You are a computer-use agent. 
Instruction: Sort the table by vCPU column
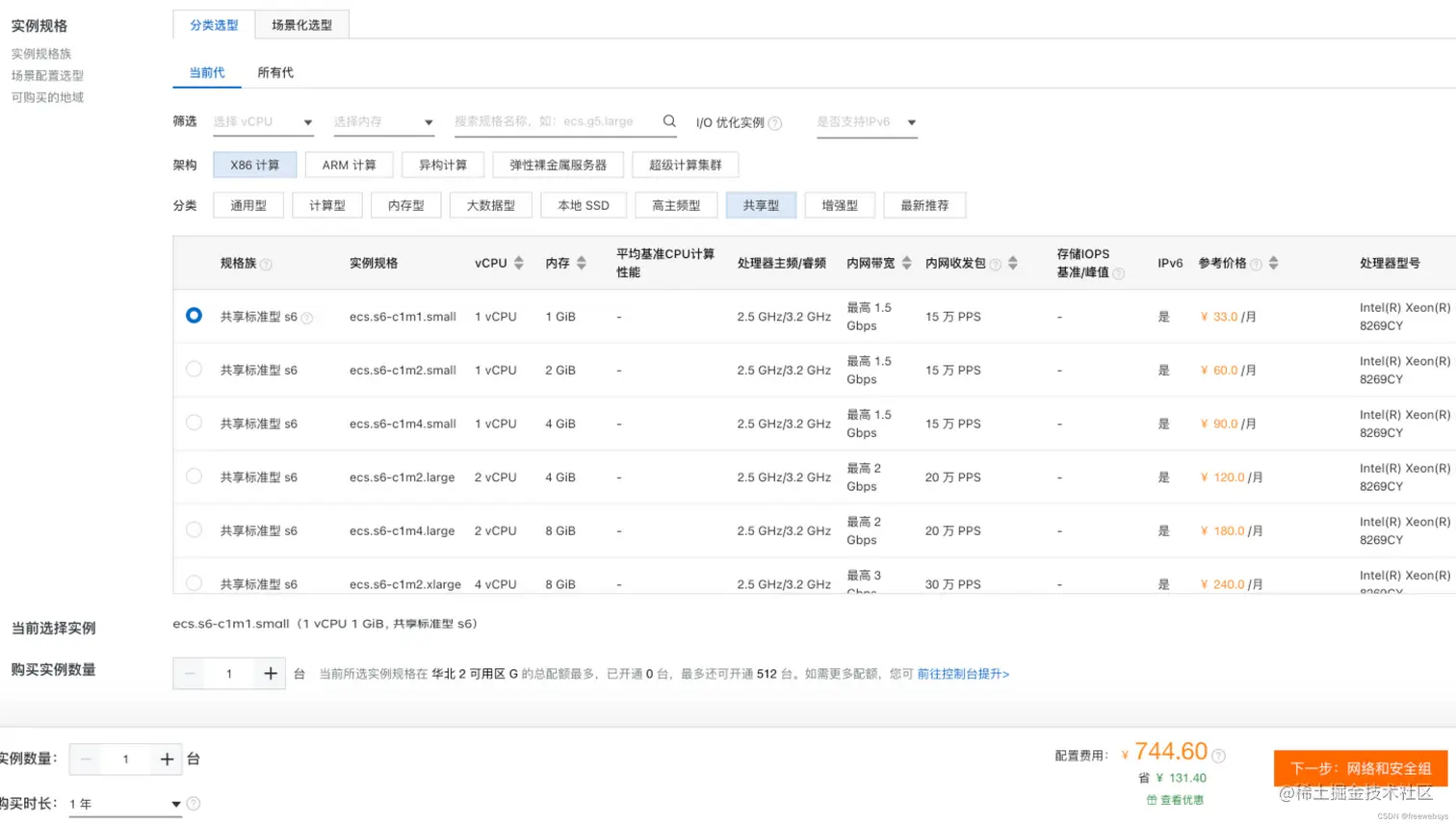click(x=518, y=262)
